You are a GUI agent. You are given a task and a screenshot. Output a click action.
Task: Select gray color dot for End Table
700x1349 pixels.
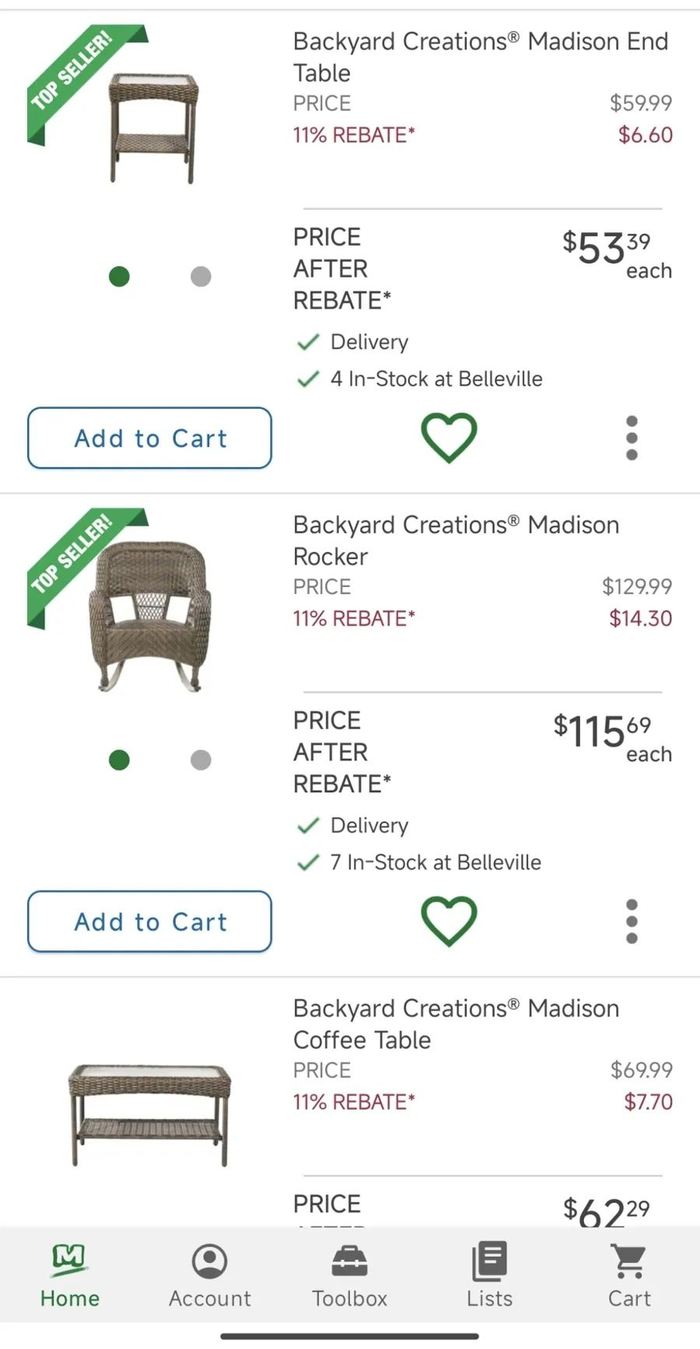201,276
